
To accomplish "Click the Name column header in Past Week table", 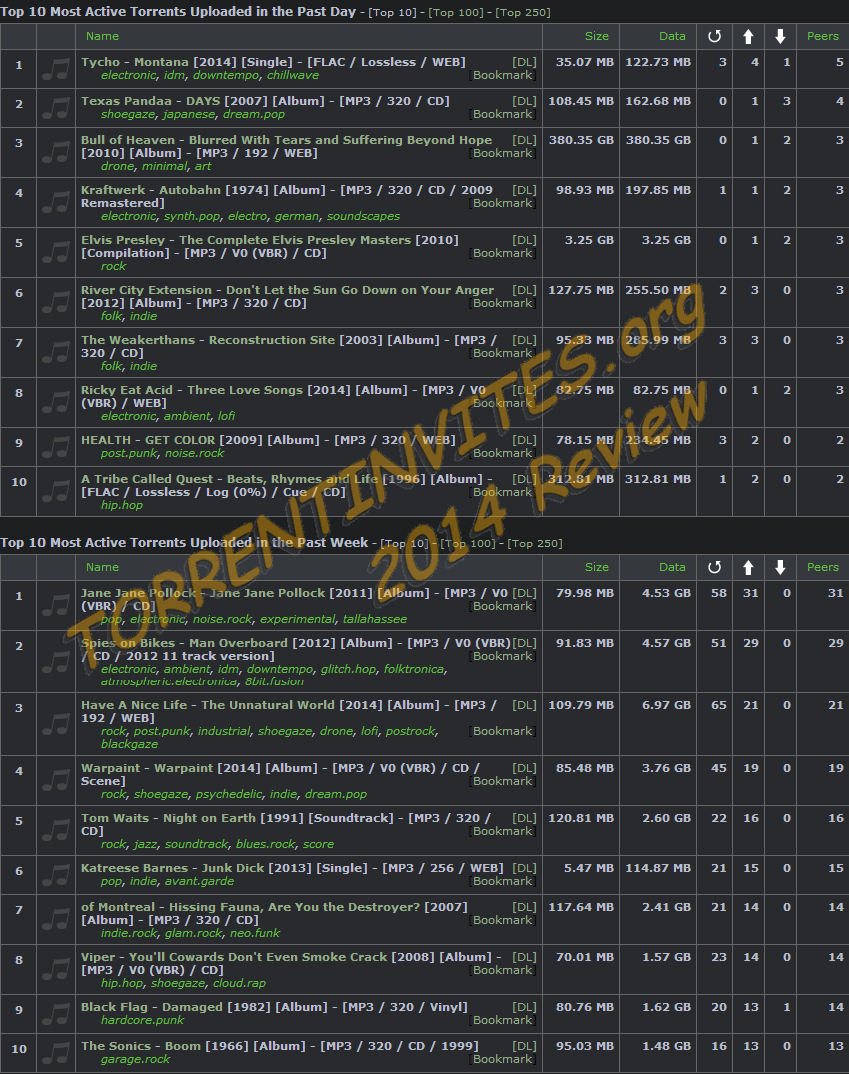I will (102, 567).
